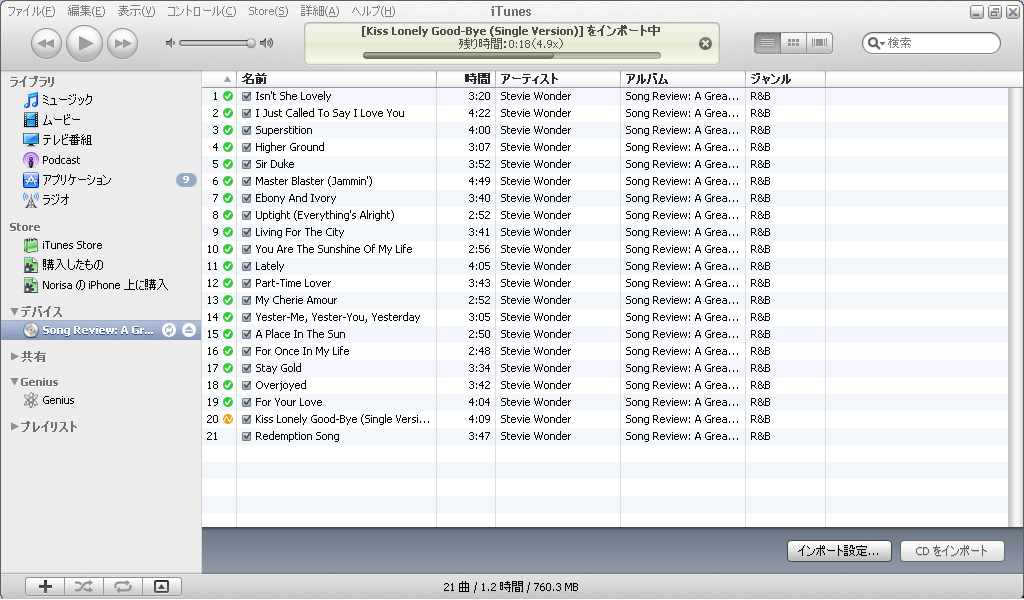Uncheck the Redemption Song checkbox
1024x600 pixels.
click(x=247, y=436)
